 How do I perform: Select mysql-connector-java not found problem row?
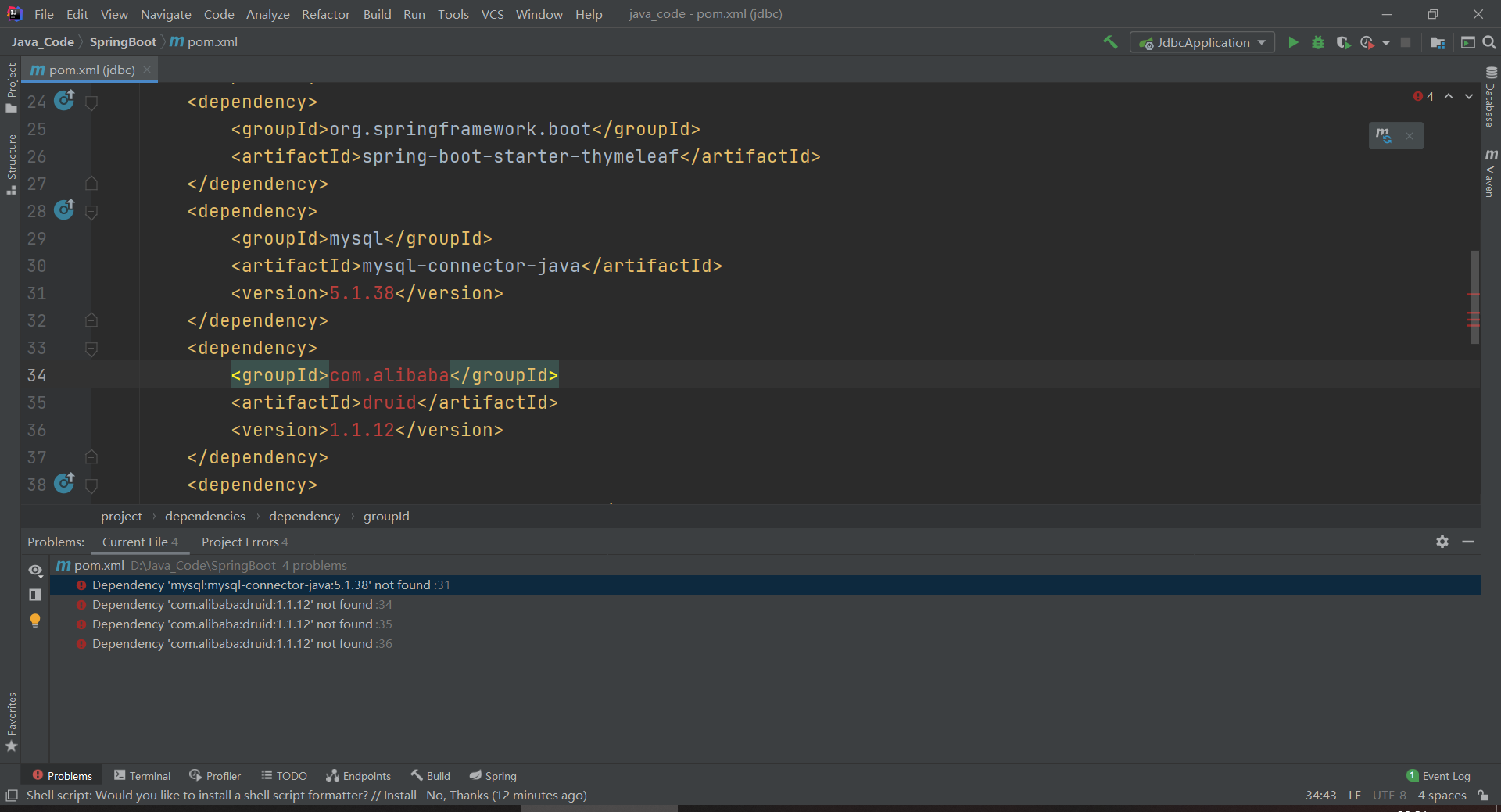coord(765,585)
